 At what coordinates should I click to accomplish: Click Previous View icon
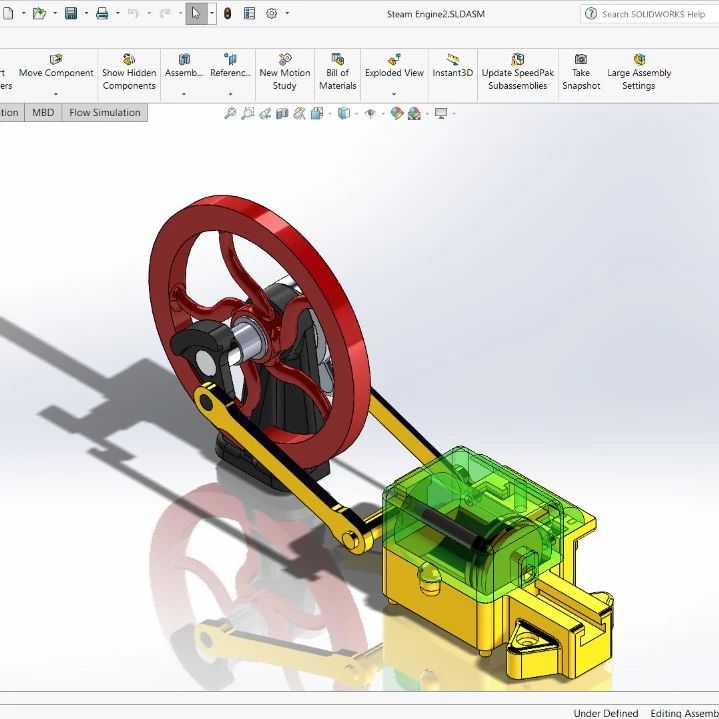[265, 113]
